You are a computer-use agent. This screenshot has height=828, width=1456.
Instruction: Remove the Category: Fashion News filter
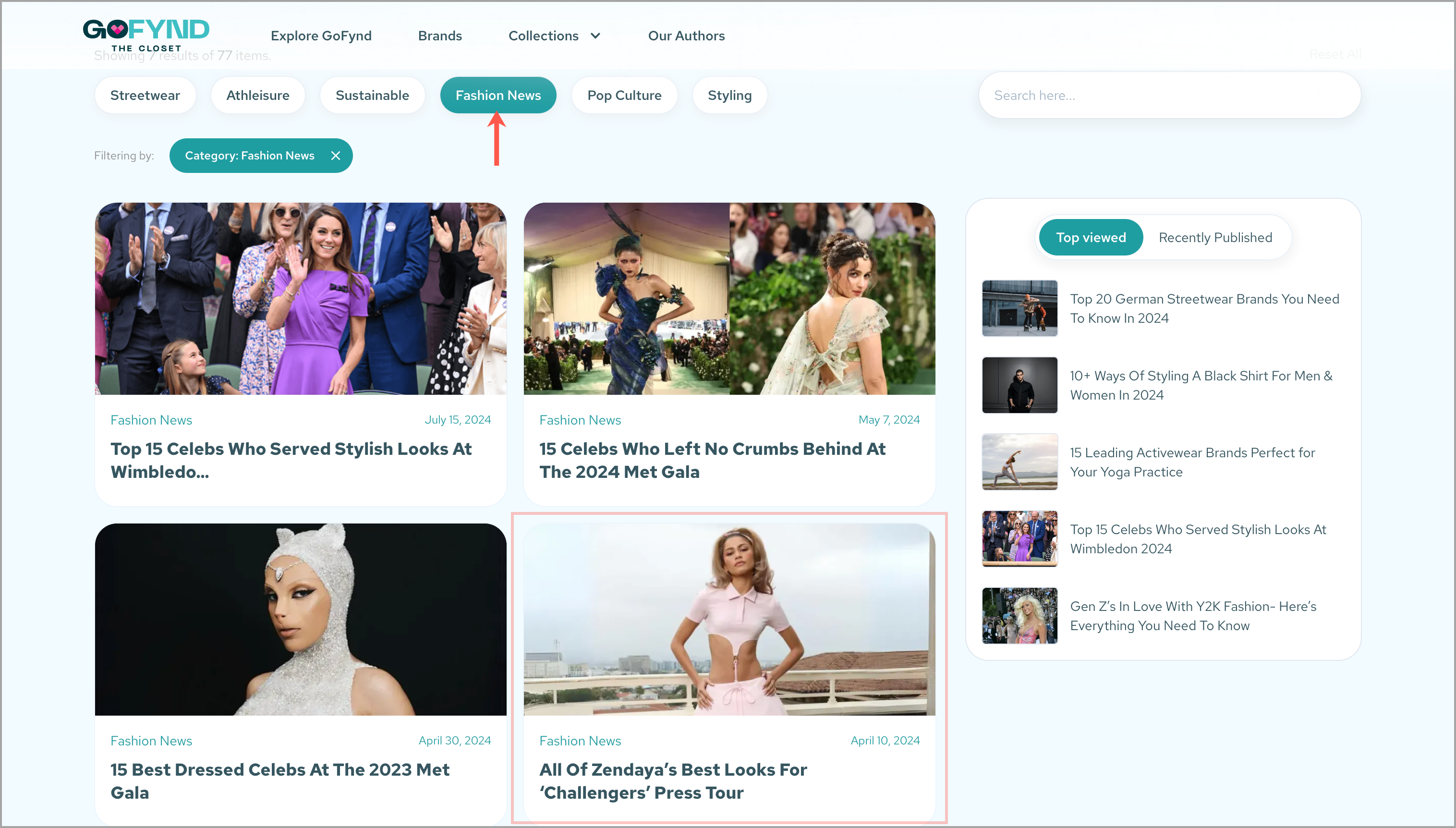click(336, 155)
